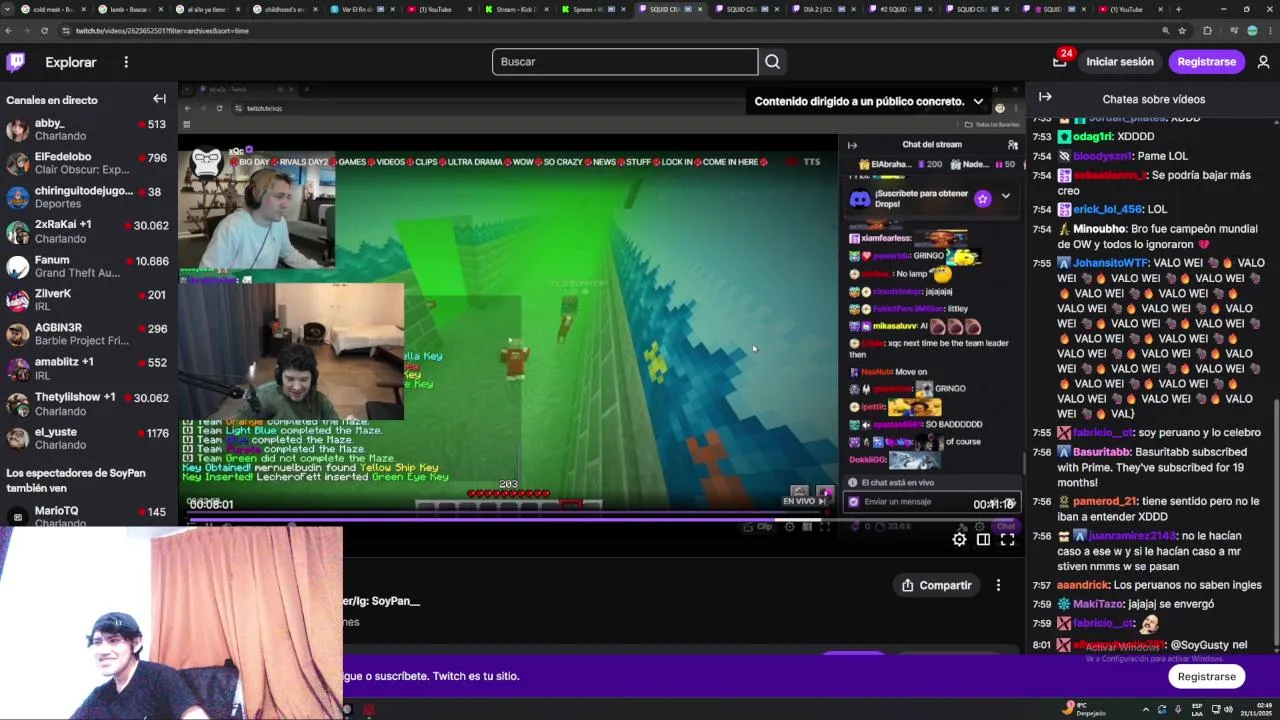Click user aaandrick in chat replay
The image size is (1280, 720).
pyautogui.click(x=1083, y=585)
